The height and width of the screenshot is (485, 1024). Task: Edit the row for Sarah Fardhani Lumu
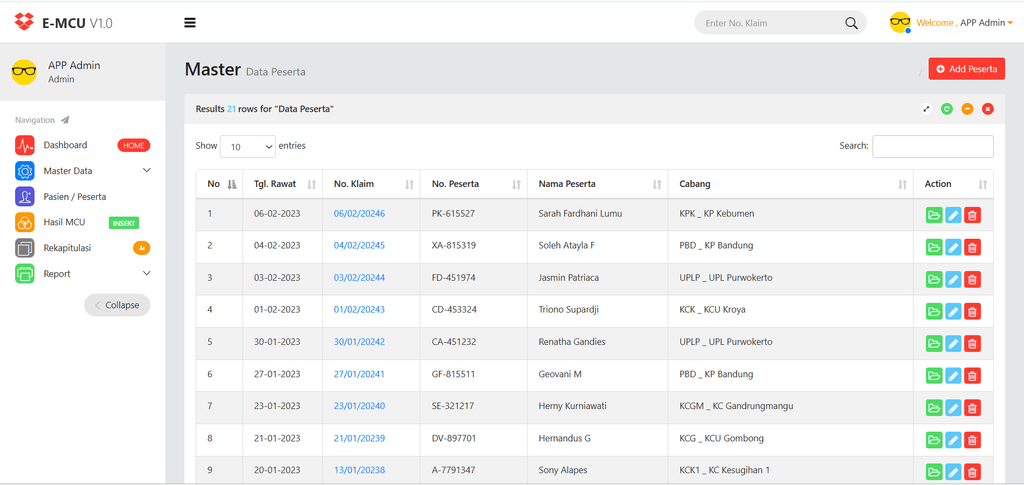(953, 215)
